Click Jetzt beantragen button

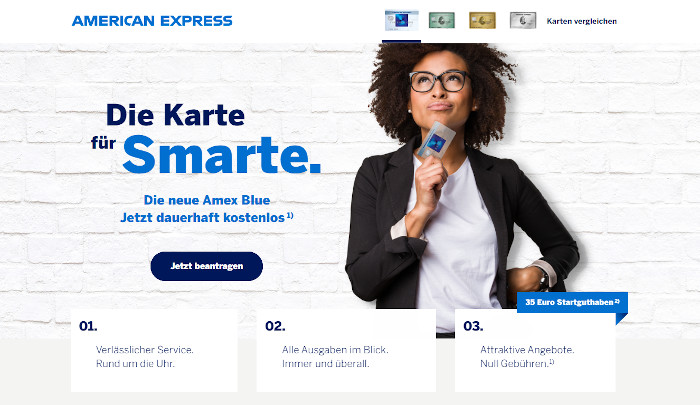[207, 266]
